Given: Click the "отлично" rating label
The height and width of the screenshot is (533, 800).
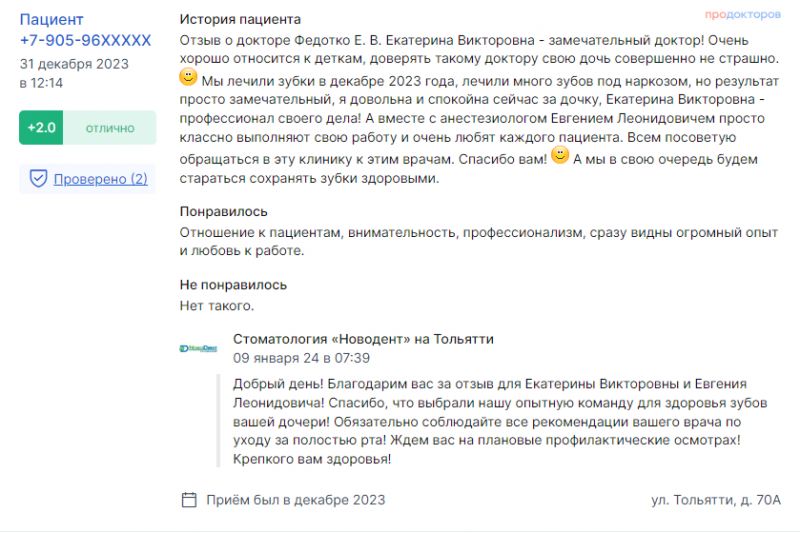Looking at the screenshot, I should [x=110, y=128].
